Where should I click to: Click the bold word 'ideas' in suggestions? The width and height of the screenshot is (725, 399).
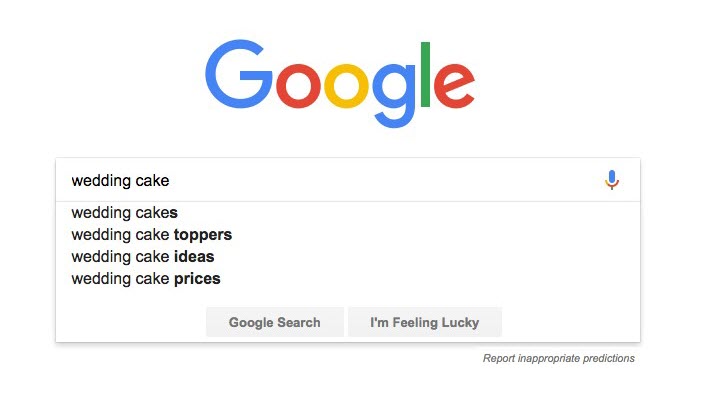[194, 257]
